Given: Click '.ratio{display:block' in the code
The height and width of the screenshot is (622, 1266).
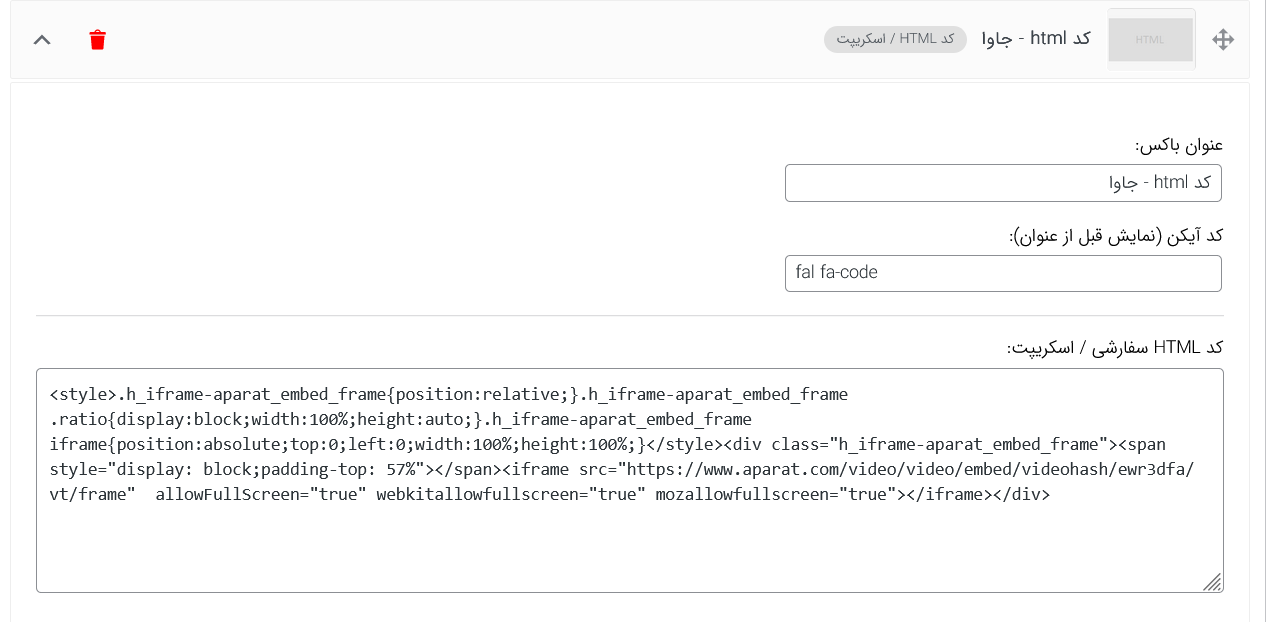Looking at the screenshot, I should coord(146,419).
